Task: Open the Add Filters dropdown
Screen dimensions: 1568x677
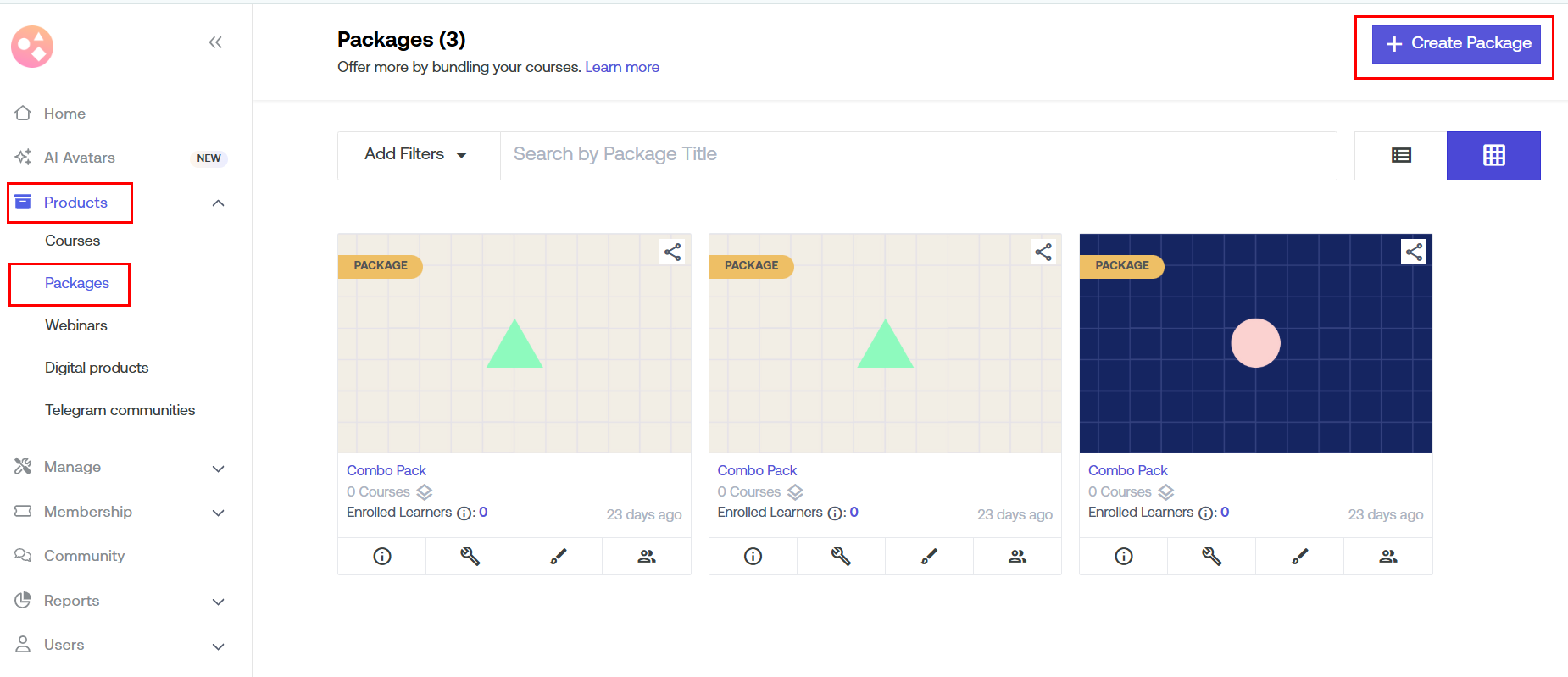Action: pos(417,154)
